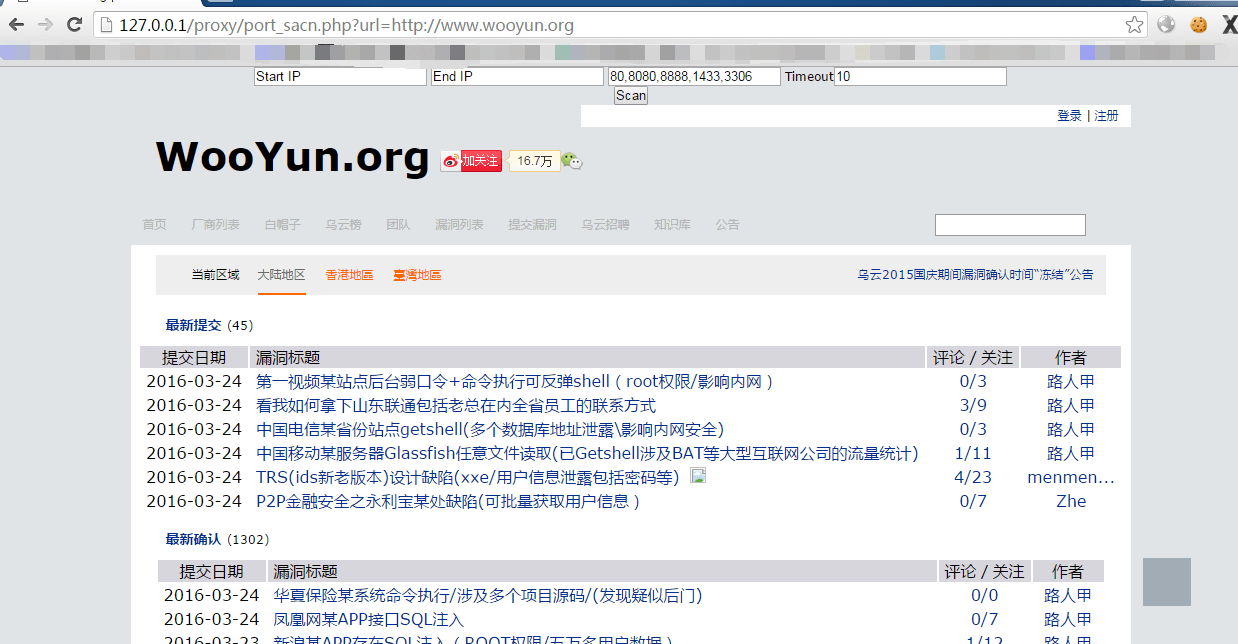Click the WooYun.org logo
Image resolution: width=1238 pixels, height=644 pixels.
(292, 158)
